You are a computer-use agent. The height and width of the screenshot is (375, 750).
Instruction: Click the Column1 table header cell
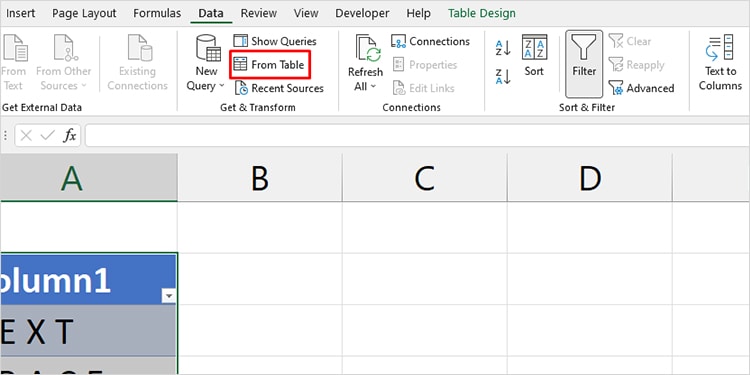tap(88, 279)
